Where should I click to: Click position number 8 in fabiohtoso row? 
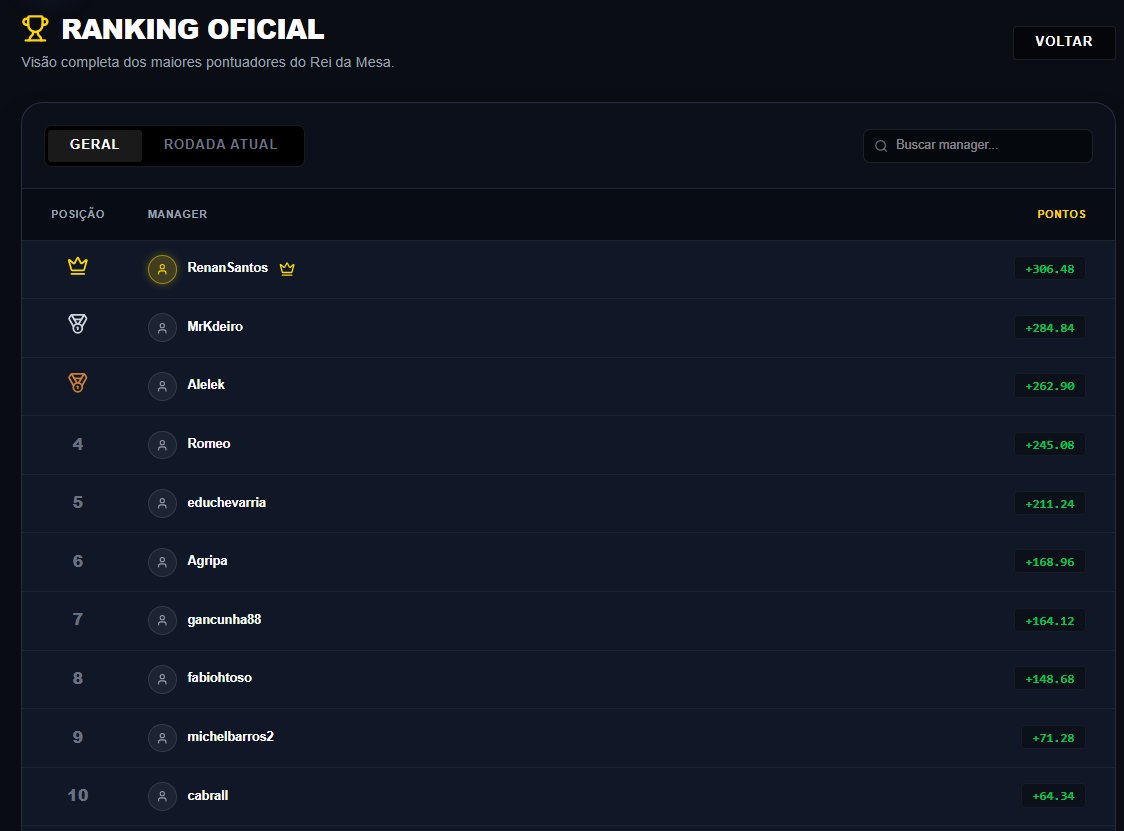coord(77,678)
